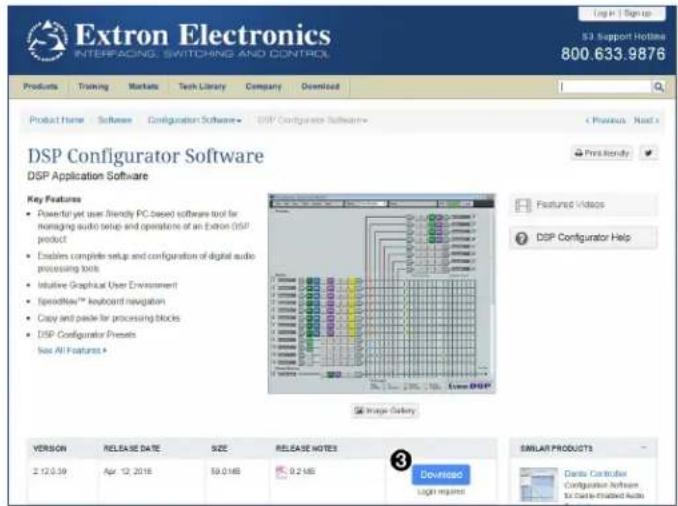The image size is (678, 506).
Task: Open Featured Videos panel
Action: tap(583, 205)
